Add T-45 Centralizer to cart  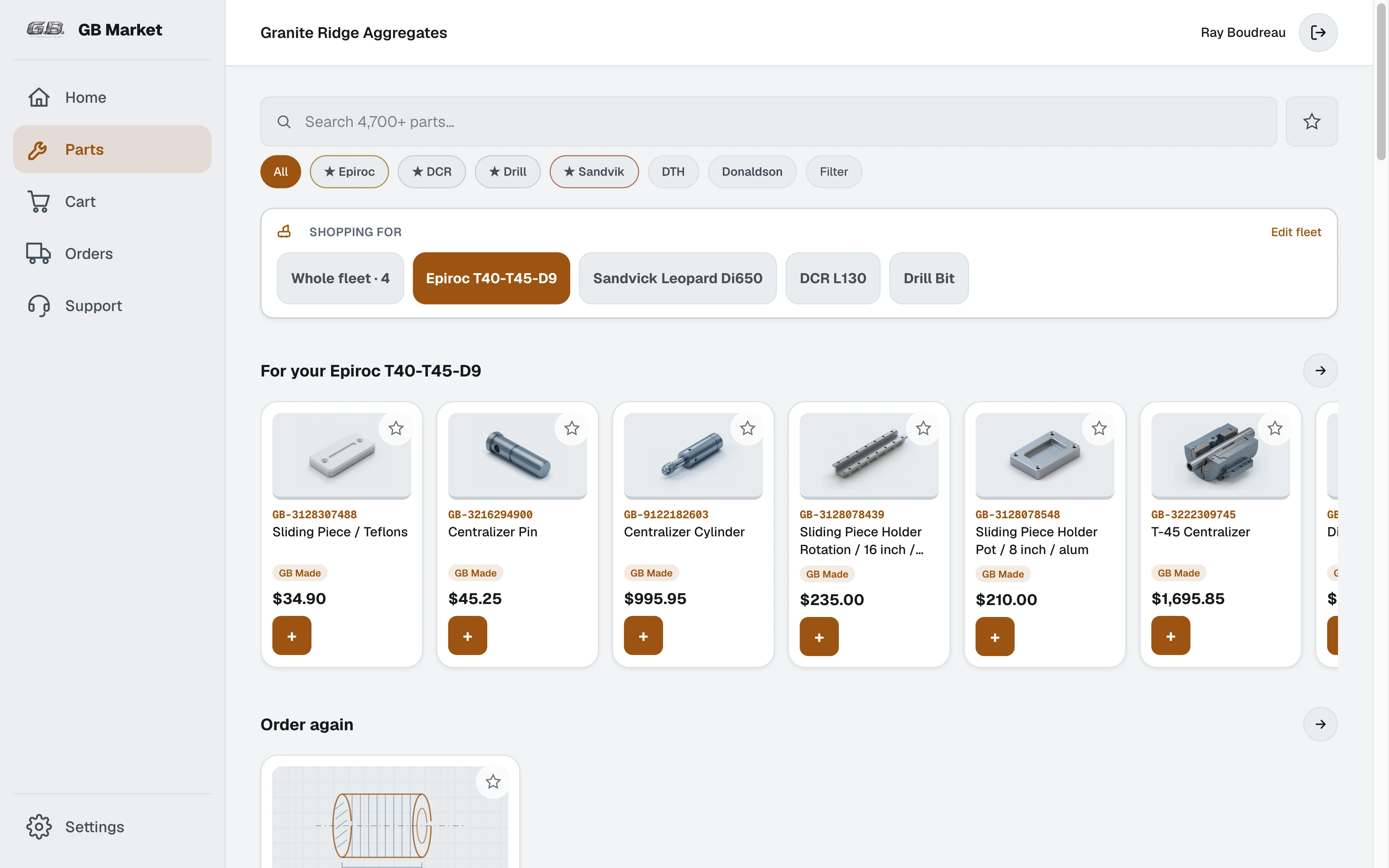(x=1171, y=636)
